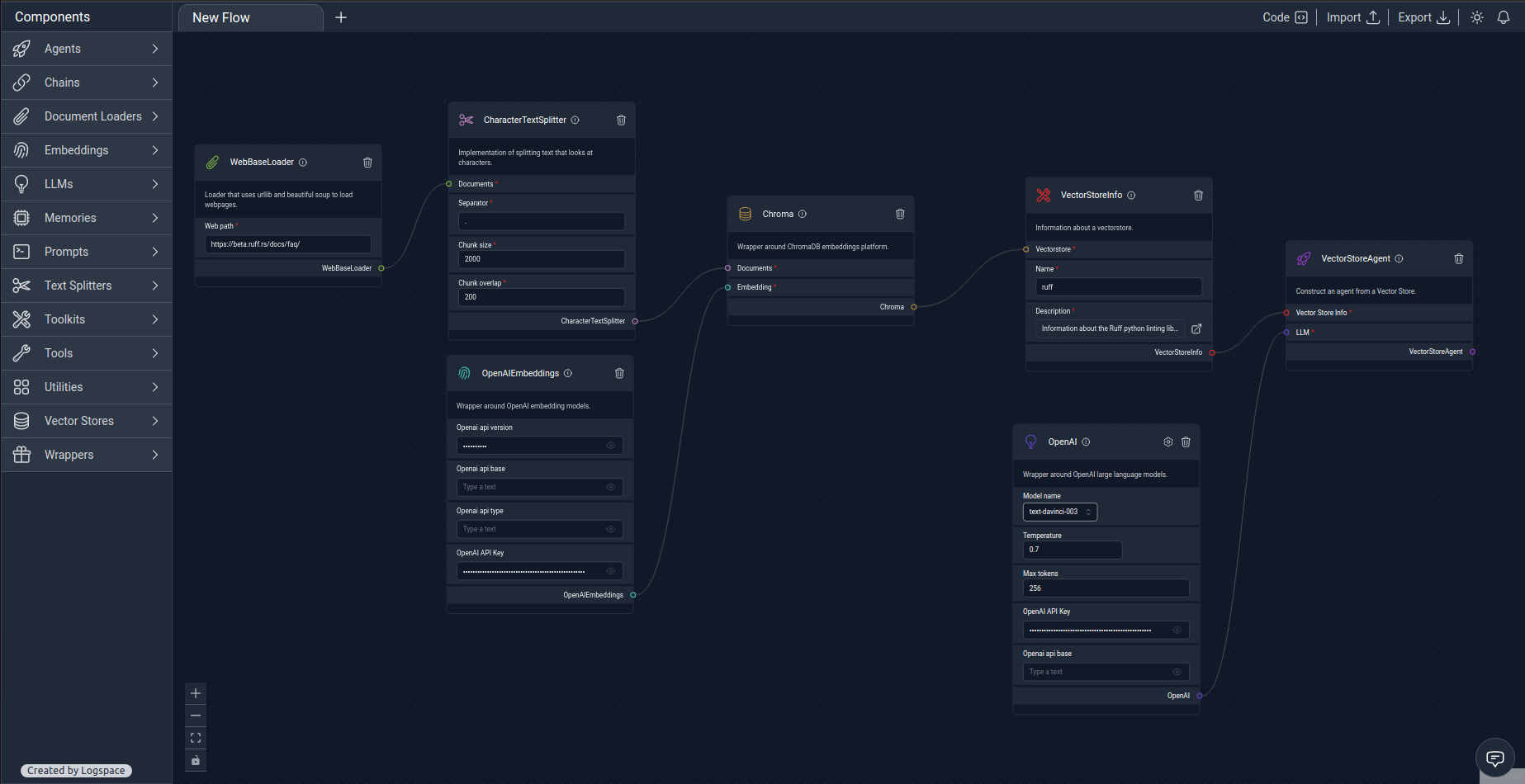This screenshot has height=784, width=1525.
Task: Edit the Temperature field
Action: [1073, 550]
